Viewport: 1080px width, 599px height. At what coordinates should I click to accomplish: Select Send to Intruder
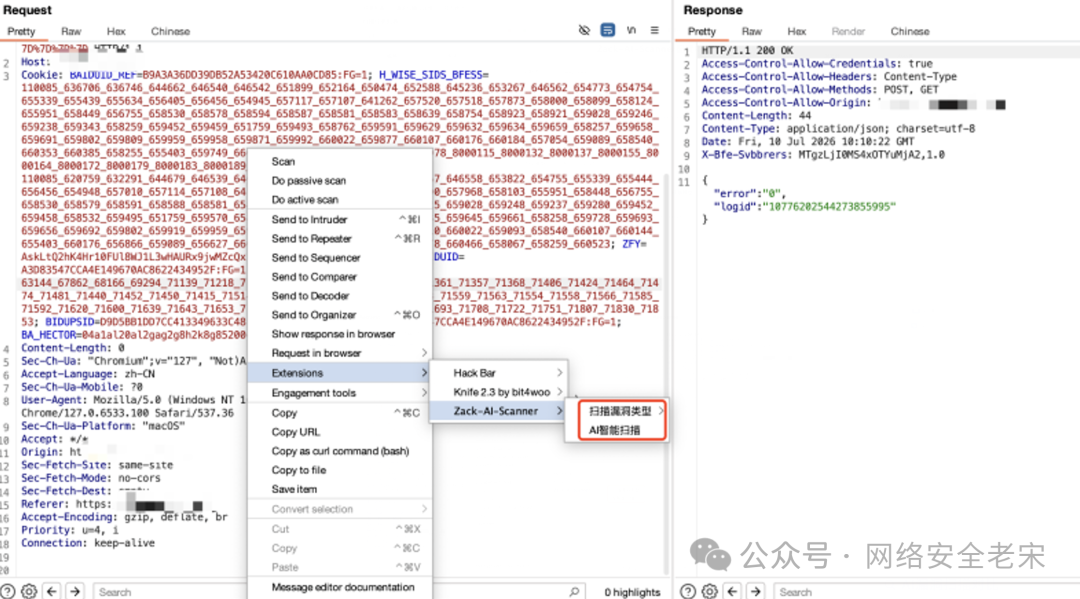click(x=340, y=219)
